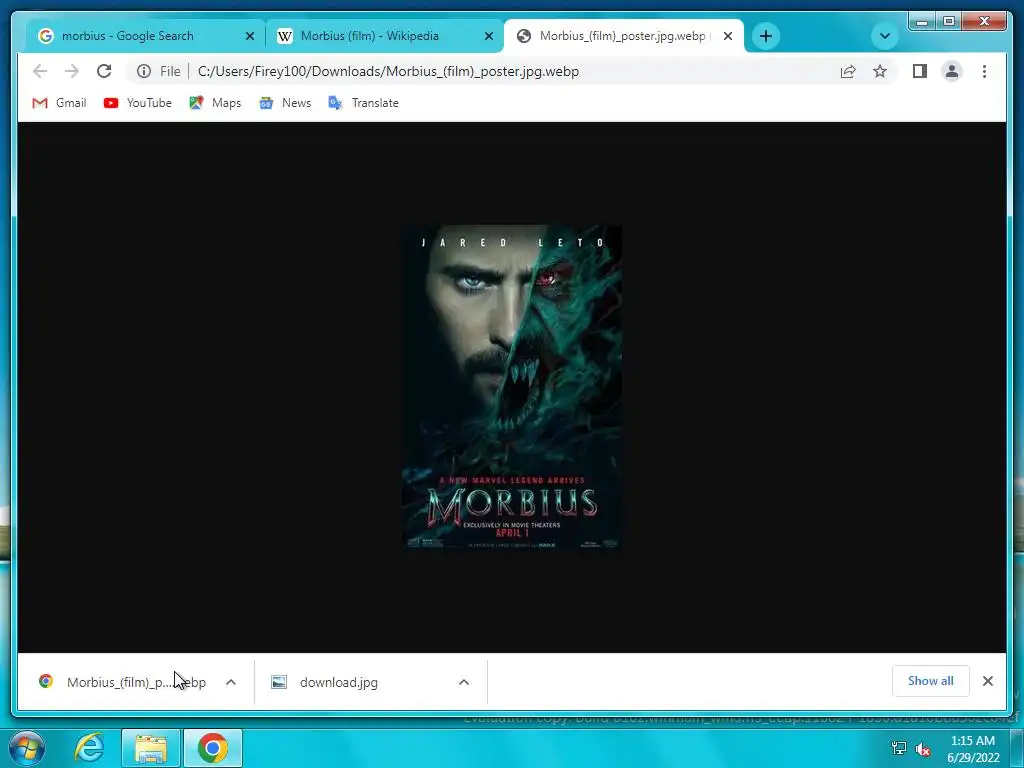This screenshot has width=1024, height=768.
Task: Open Chrome's three-dot menu
Action: (984, 71)
